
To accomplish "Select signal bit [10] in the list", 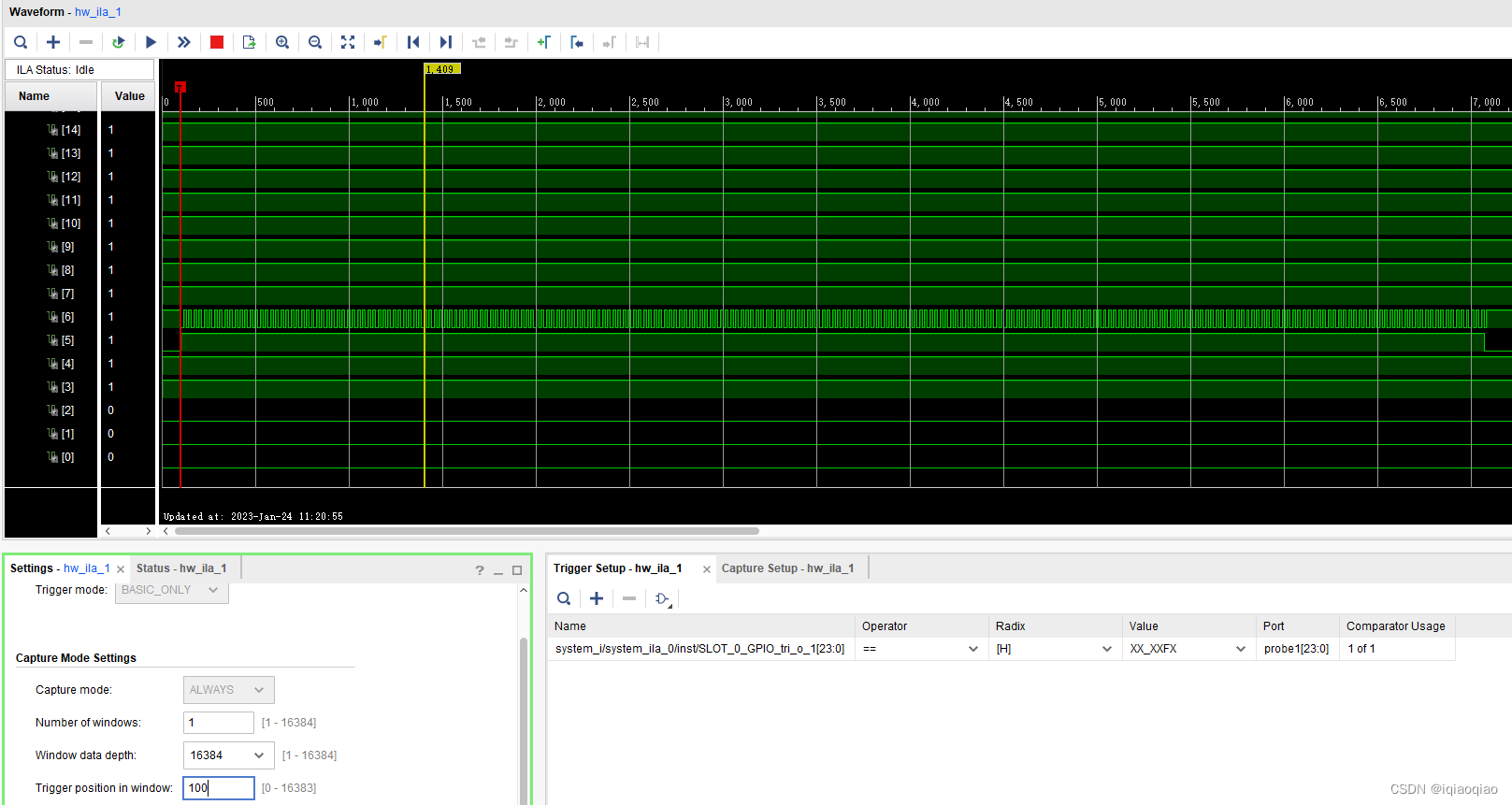I will pyautogui.click(x=64, y=223).
